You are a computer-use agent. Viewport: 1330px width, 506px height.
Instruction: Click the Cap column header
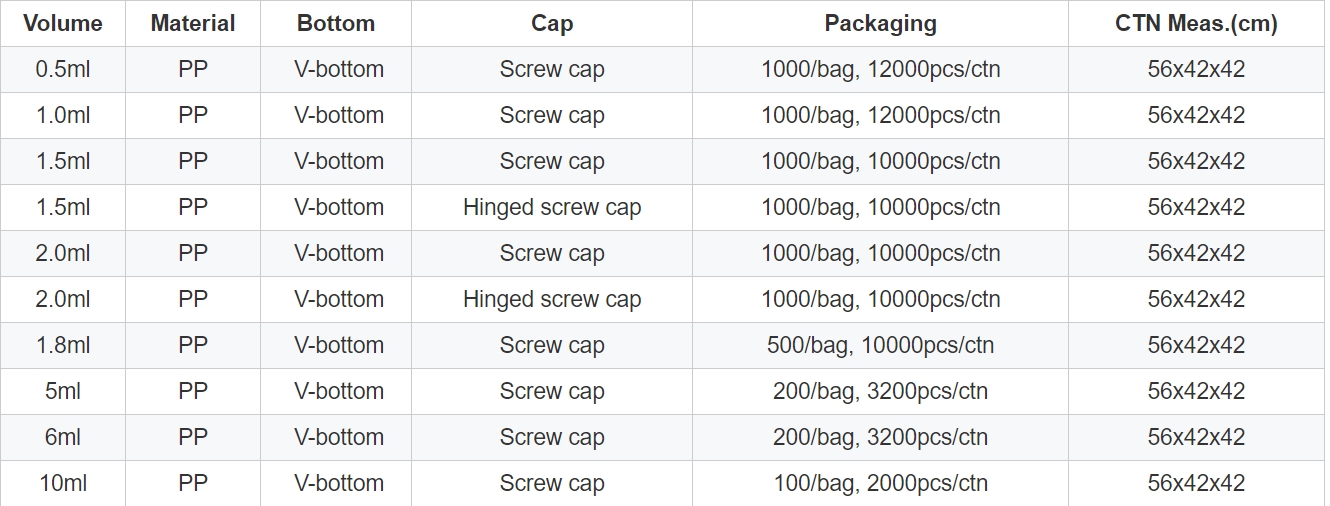click(552, 24)
